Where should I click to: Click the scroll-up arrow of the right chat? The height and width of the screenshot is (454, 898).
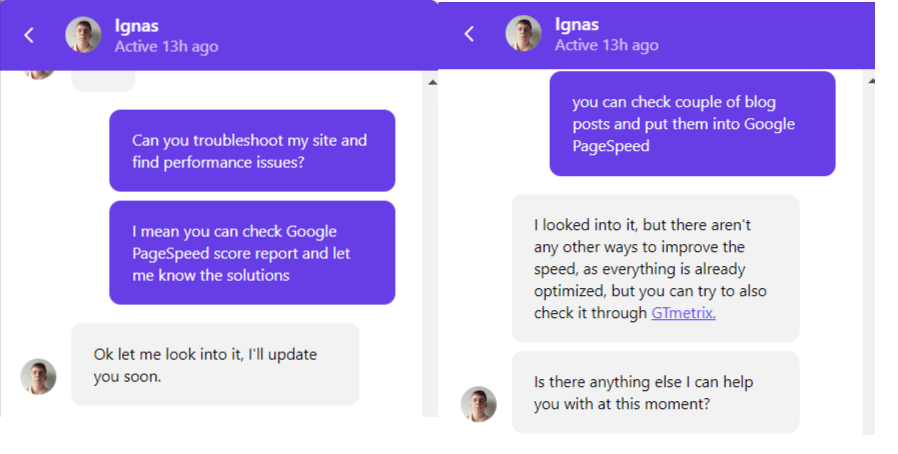tap(871, 81)
